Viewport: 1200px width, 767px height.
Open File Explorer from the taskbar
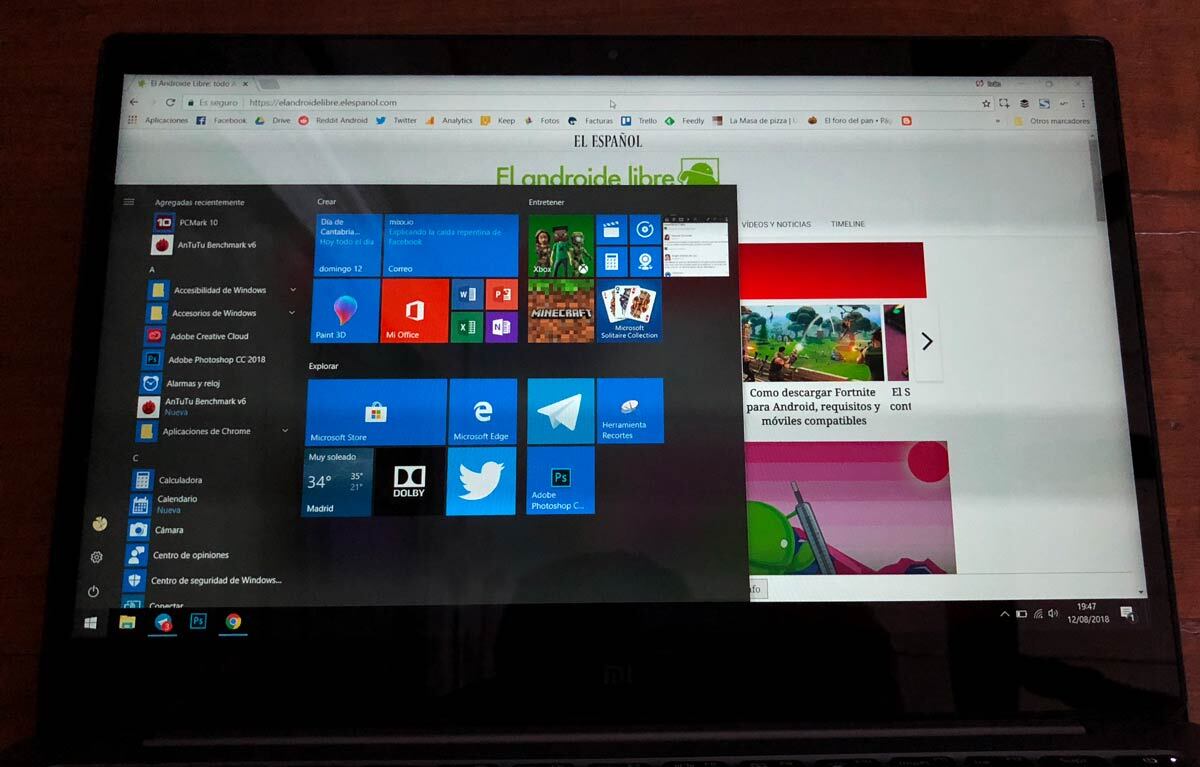(127, 622)
